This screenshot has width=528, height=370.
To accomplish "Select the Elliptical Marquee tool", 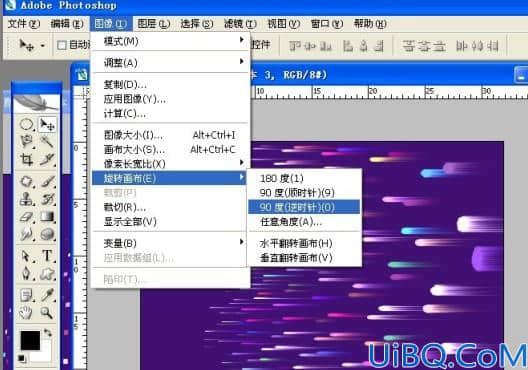I will pos(26,125).
